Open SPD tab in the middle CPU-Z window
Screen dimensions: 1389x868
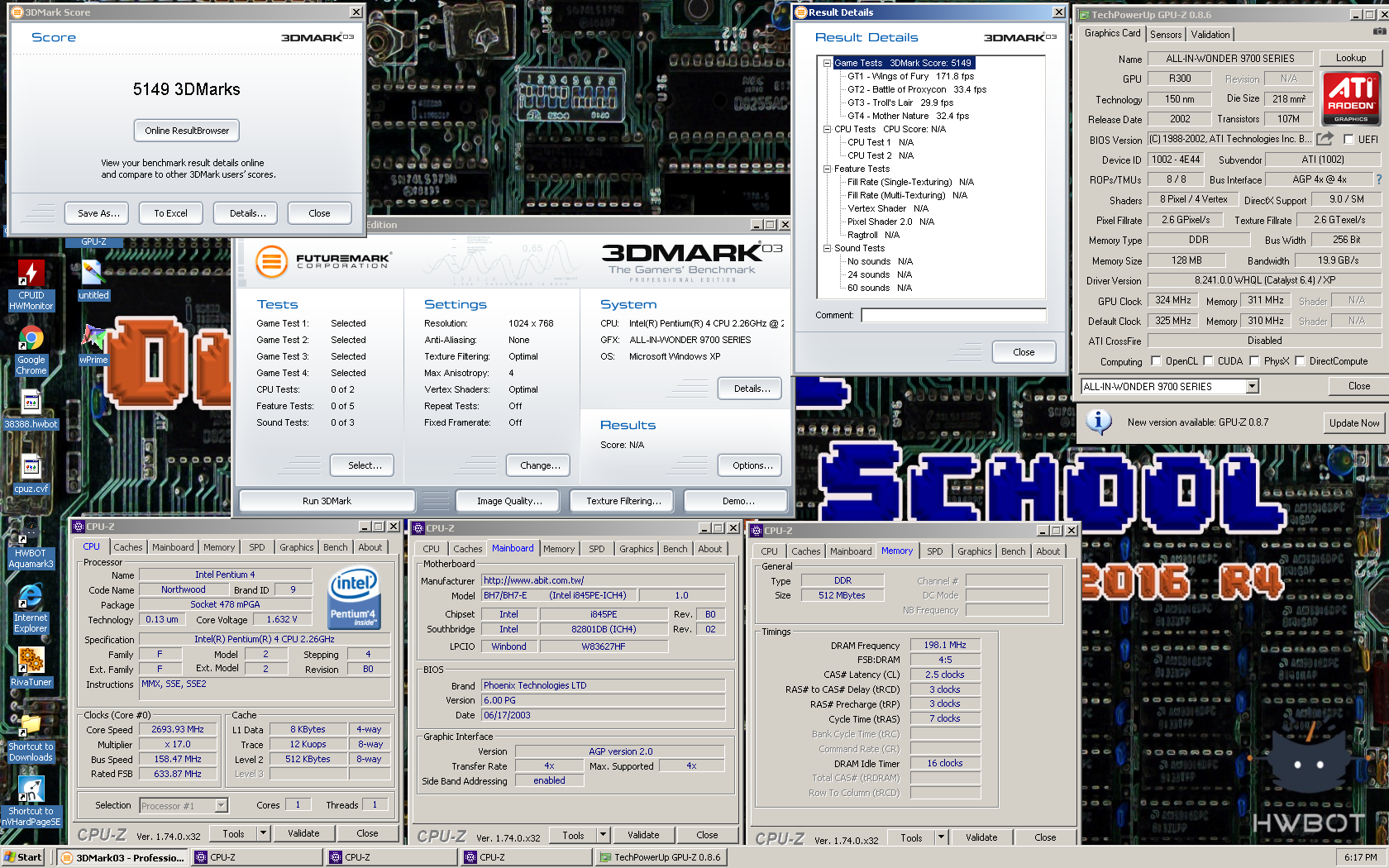597,549
